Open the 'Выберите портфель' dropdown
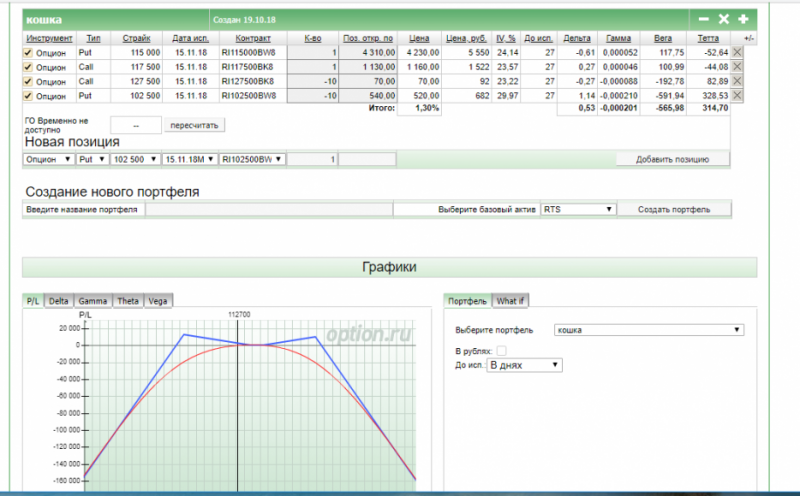800x496 pixels. point(649,329)
